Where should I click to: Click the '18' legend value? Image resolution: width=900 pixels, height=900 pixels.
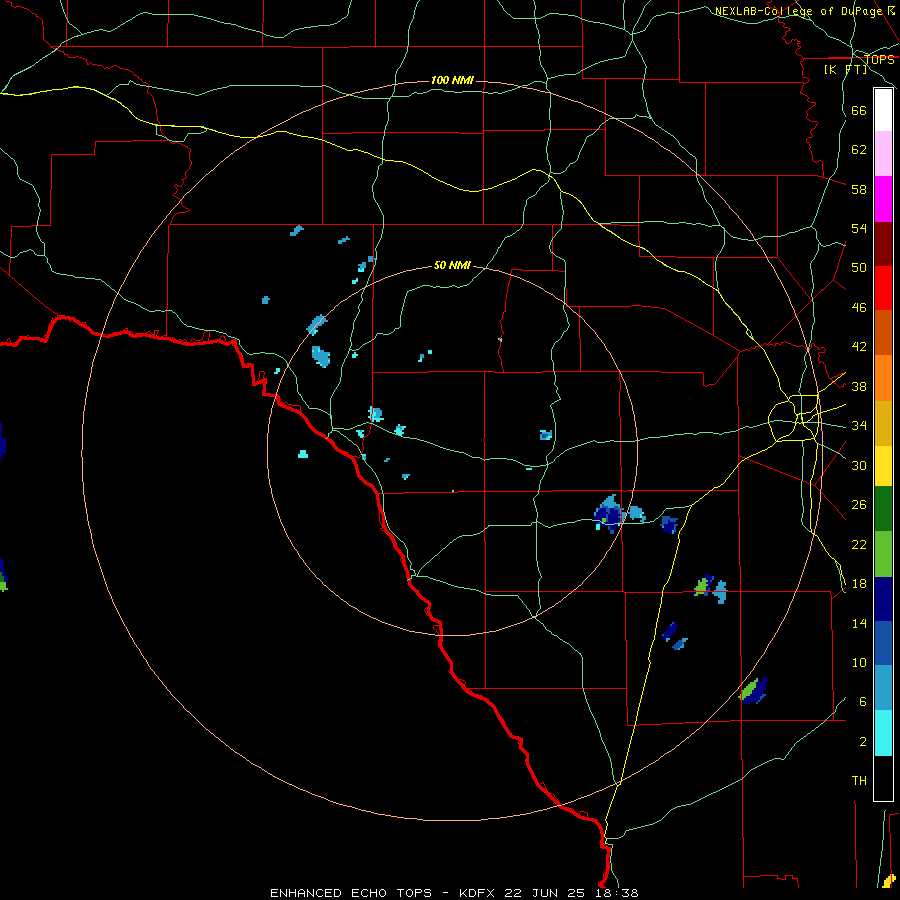pos(859,584)
